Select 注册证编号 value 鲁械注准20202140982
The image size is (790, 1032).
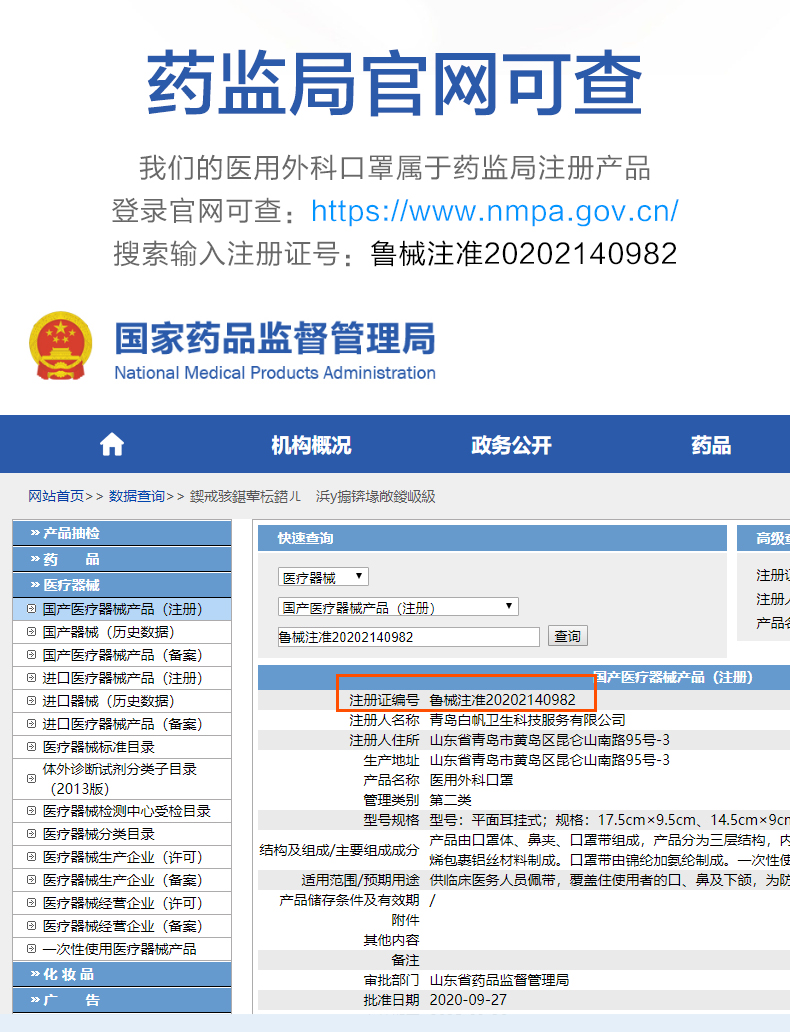pyautogui.click(x=502, y=700)
